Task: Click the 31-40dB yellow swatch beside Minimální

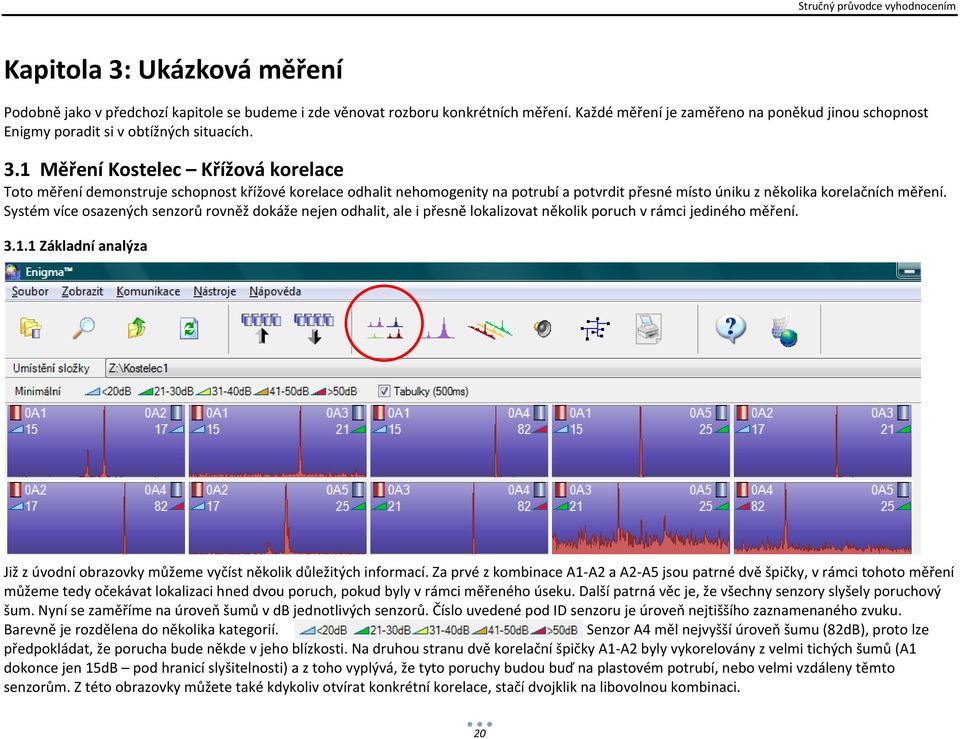Action: (x=203, y=391)
